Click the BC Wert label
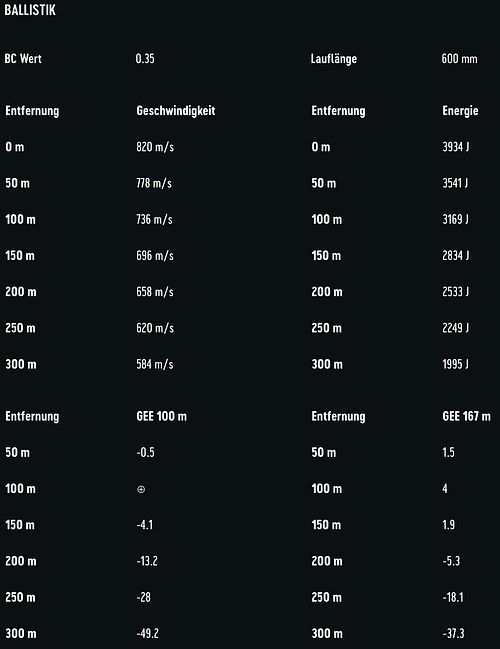Screen dimensions: 500x649 pos(23,58)
